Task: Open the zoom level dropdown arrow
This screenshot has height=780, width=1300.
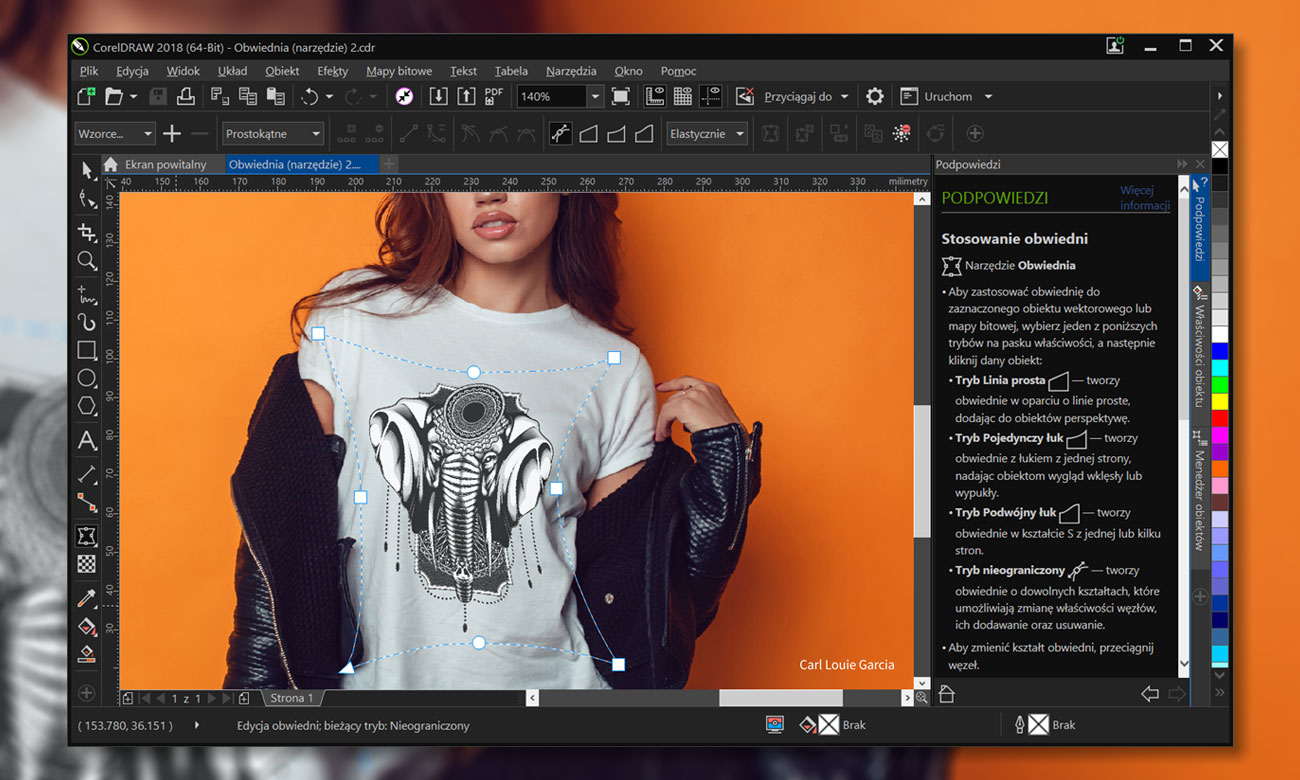Action: 595,97
